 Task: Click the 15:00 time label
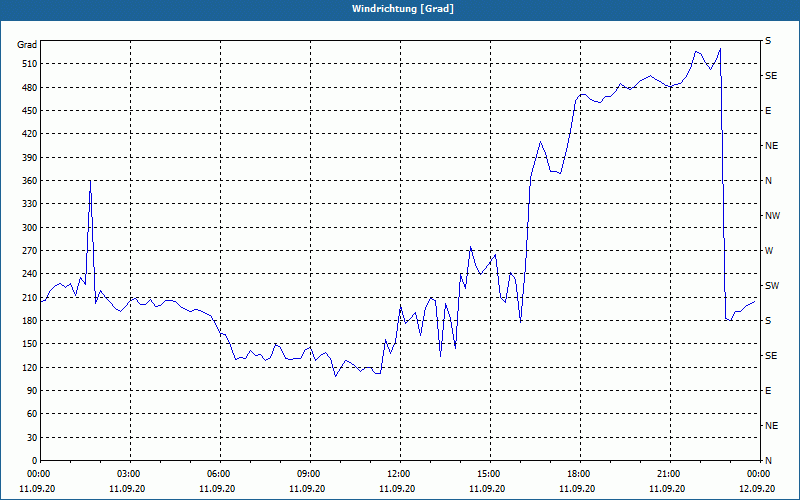pos(489,473)
